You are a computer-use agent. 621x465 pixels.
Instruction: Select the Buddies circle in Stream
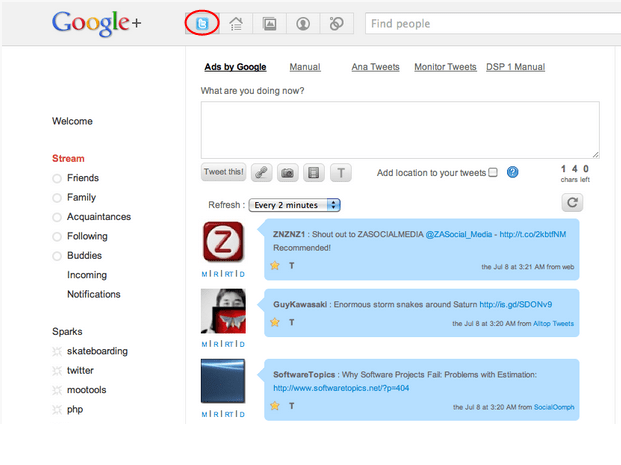(x=57, y=256)
